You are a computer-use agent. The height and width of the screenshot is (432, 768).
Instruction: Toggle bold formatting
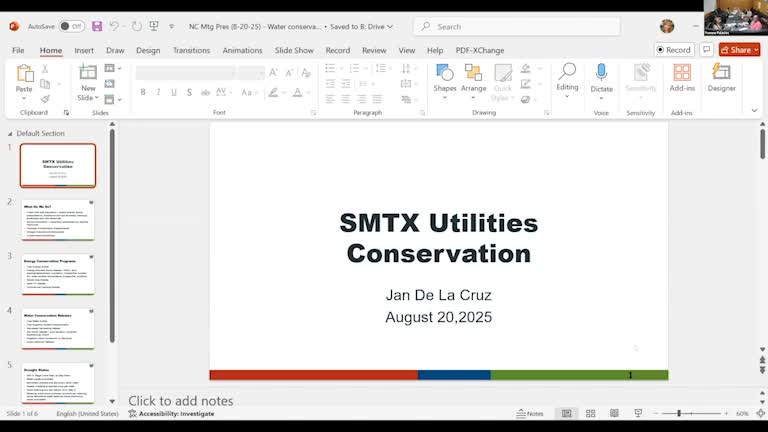point(143,92)
